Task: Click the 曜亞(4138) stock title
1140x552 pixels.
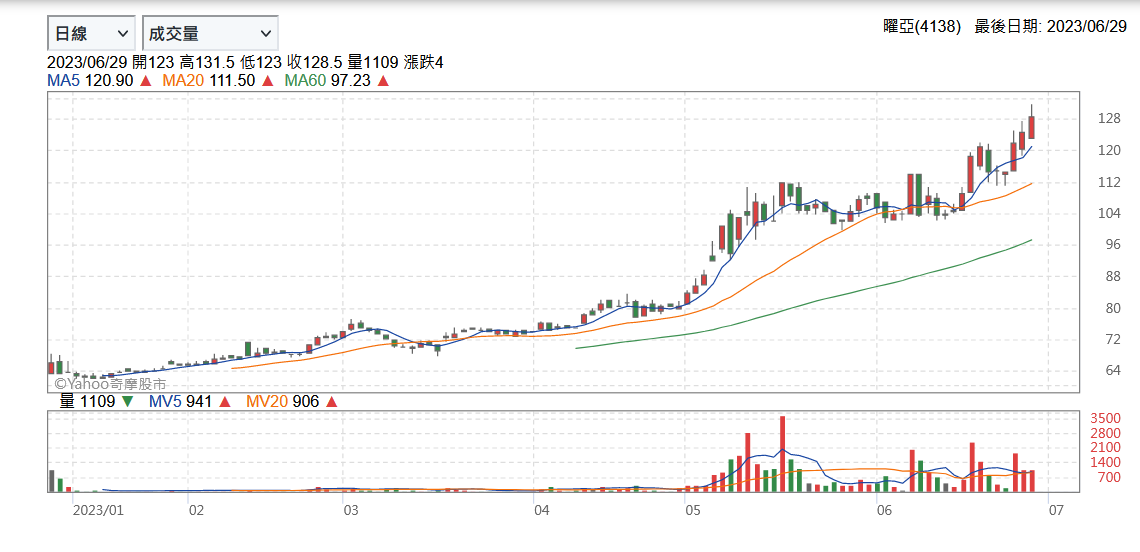Action: coord(921,28)
